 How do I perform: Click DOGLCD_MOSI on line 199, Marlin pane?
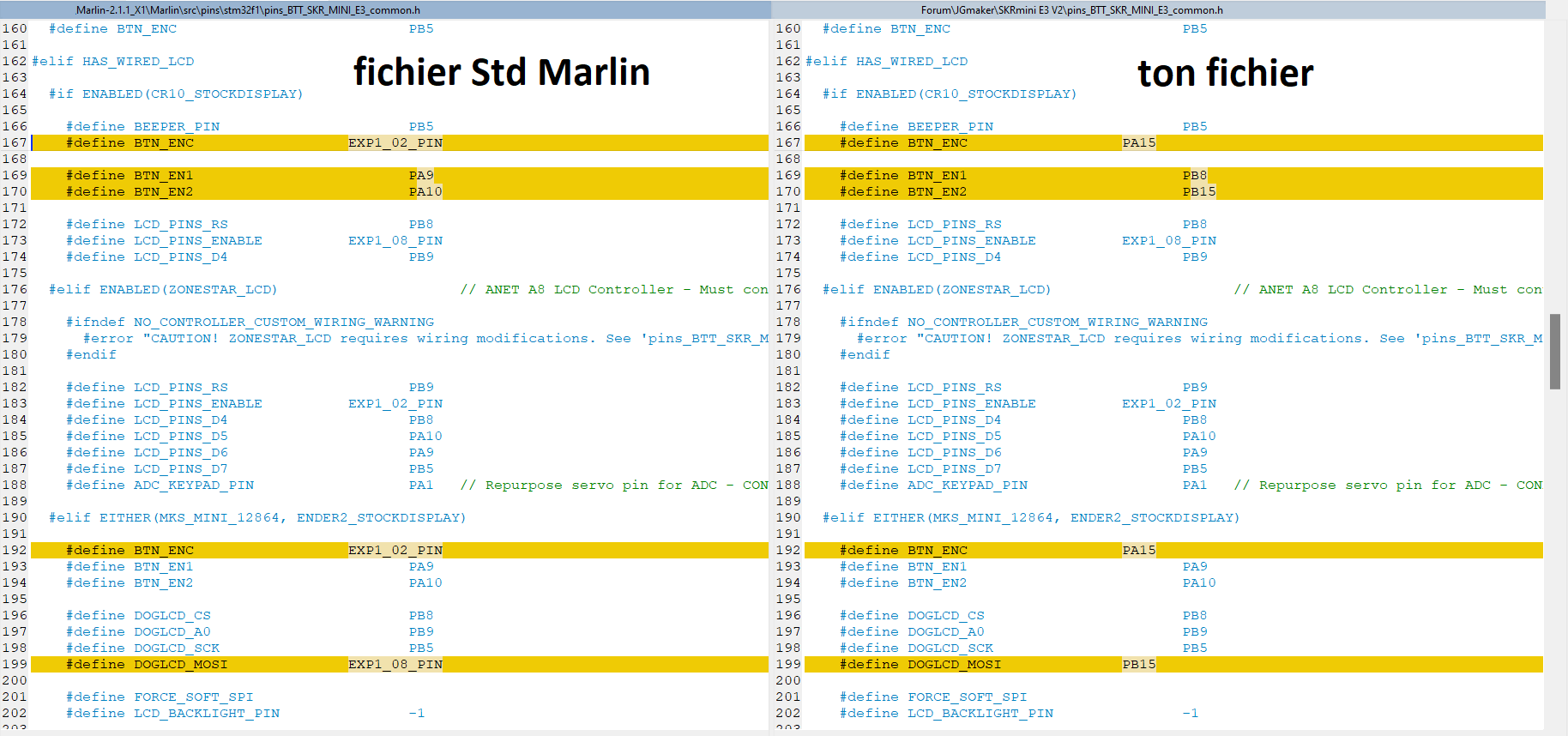click(x=181, y=665)
